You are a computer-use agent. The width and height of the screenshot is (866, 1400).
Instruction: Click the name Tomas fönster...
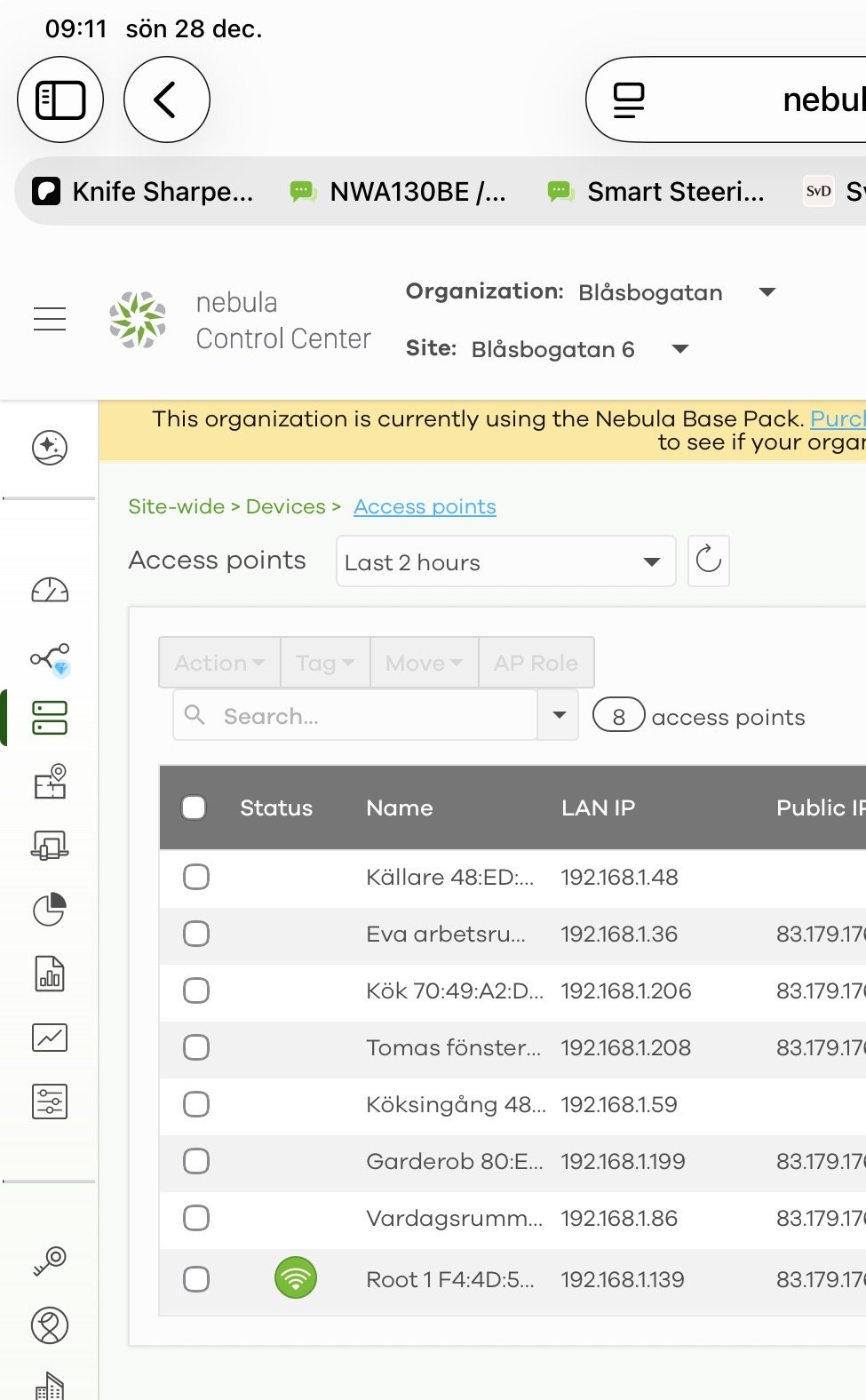[453, 1047]
